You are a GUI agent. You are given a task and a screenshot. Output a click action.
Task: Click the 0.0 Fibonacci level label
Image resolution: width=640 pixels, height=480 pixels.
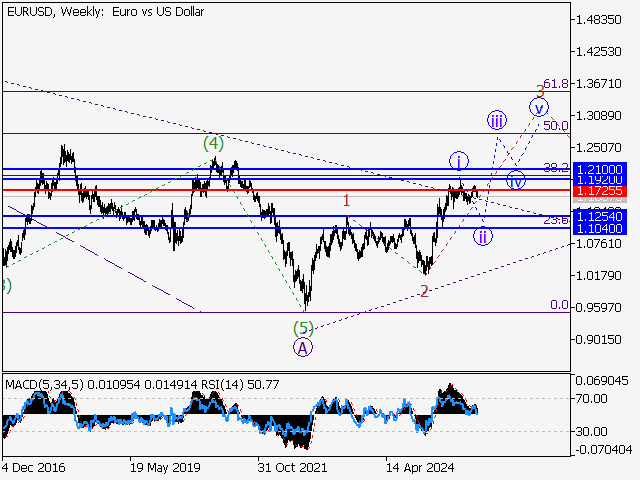(x=558, y=305)
